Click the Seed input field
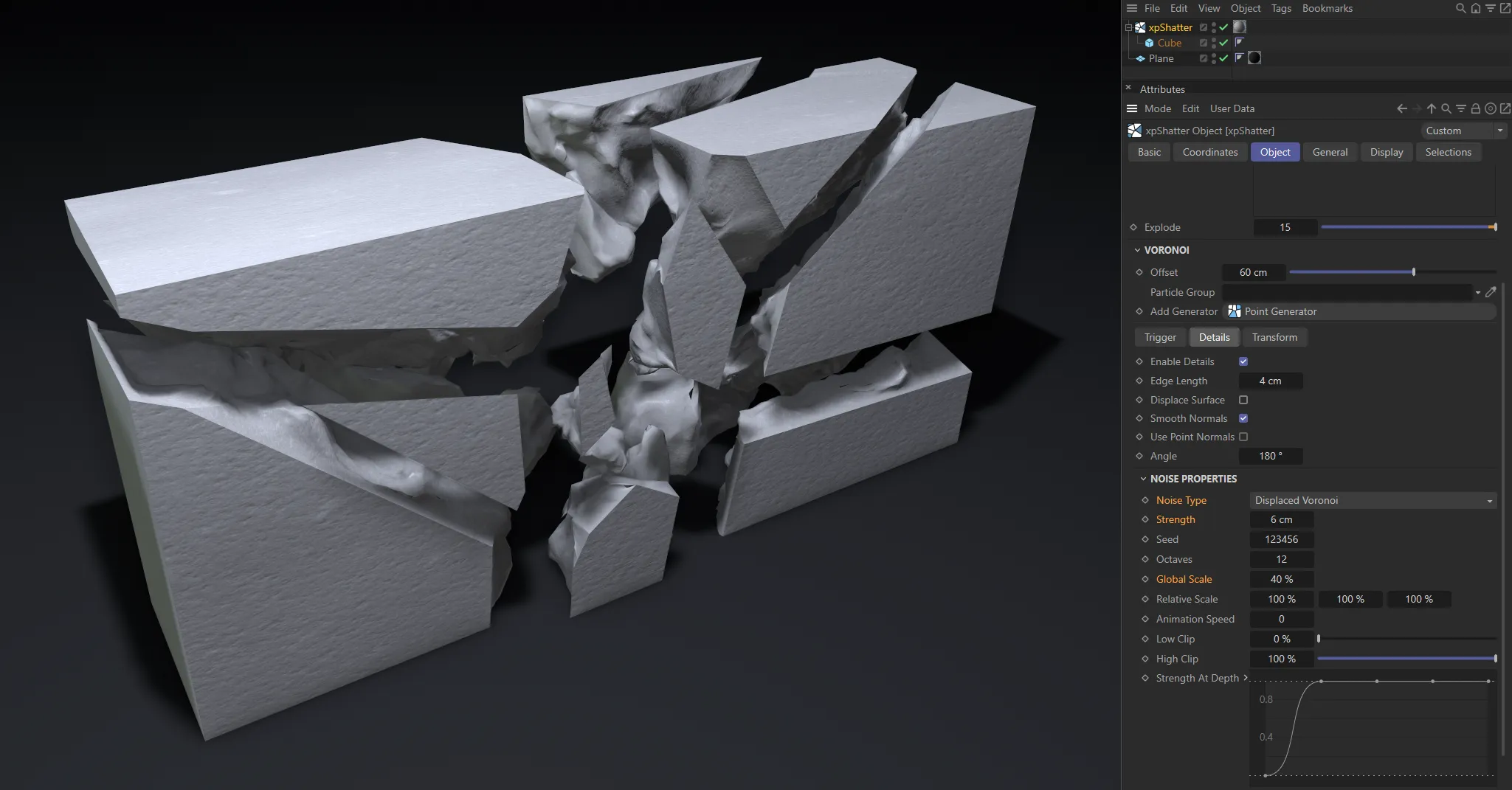1512x790 pixels. point(1281,539)
